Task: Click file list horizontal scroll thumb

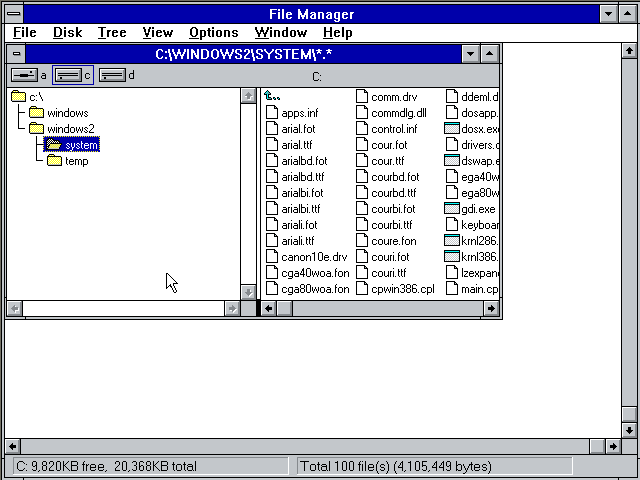Action: click(x=284, y=308)
